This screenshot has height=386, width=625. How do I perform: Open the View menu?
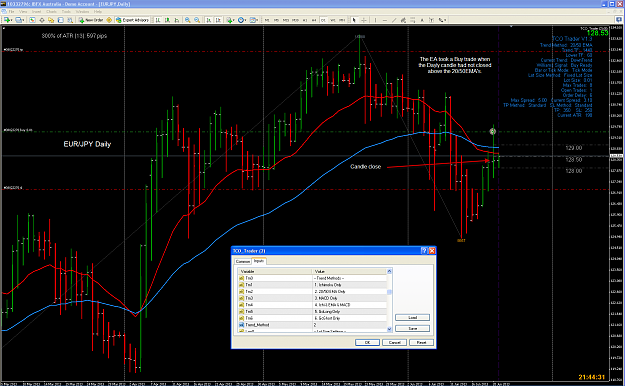[x=23, y=12]
